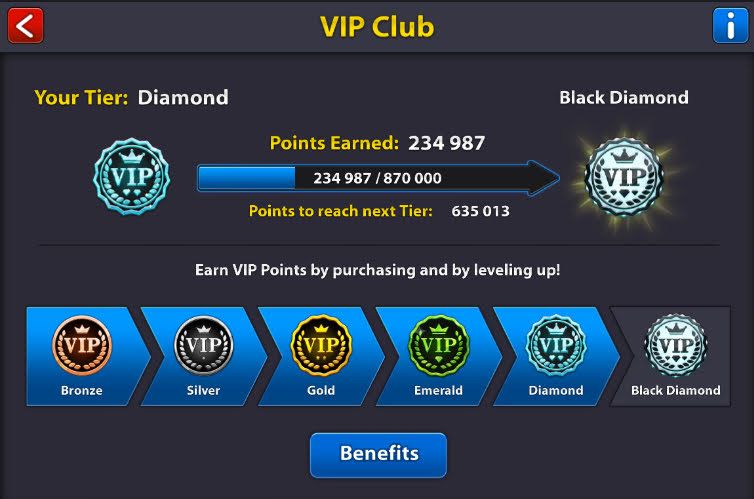Click the points progress bar

point(378,178)
